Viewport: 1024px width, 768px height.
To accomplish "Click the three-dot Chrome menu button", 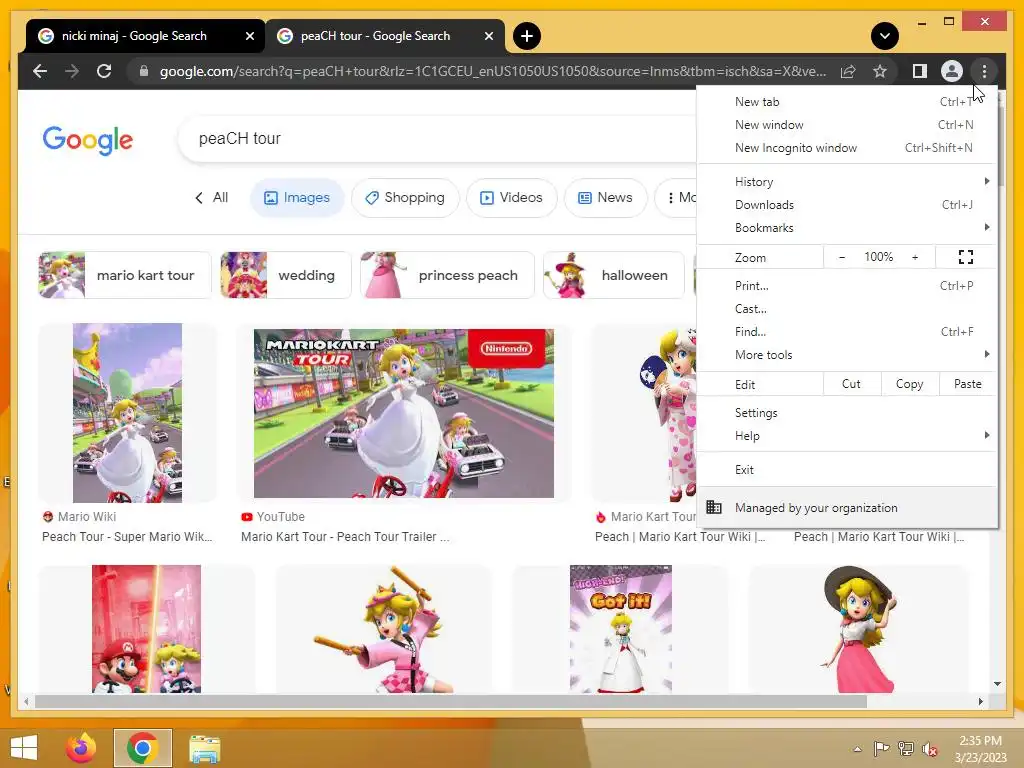I will [x=984, y=71].
